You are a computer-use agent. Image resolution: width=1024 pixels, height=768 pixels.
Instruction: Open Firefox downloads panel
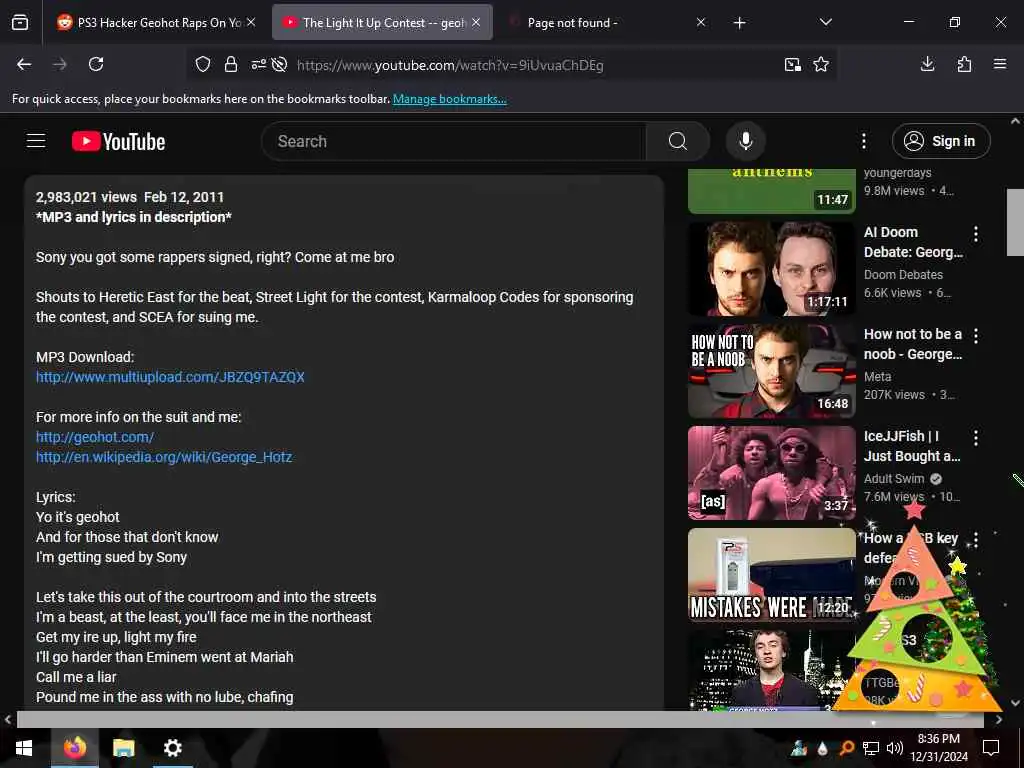(x=927, y=64)
